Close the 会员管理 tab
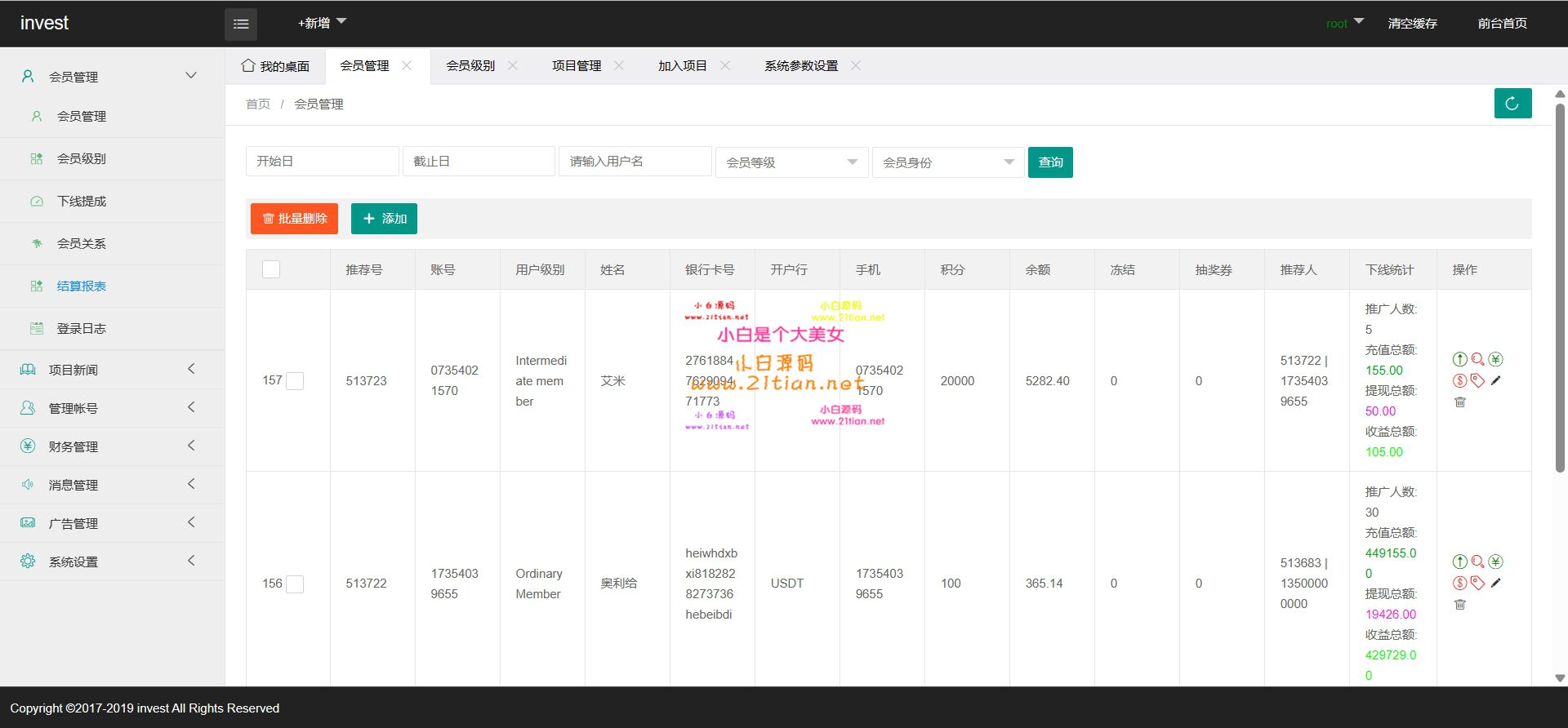This screenshot has height=728, width=1568. pyautogui.click(x=407, y=65)
